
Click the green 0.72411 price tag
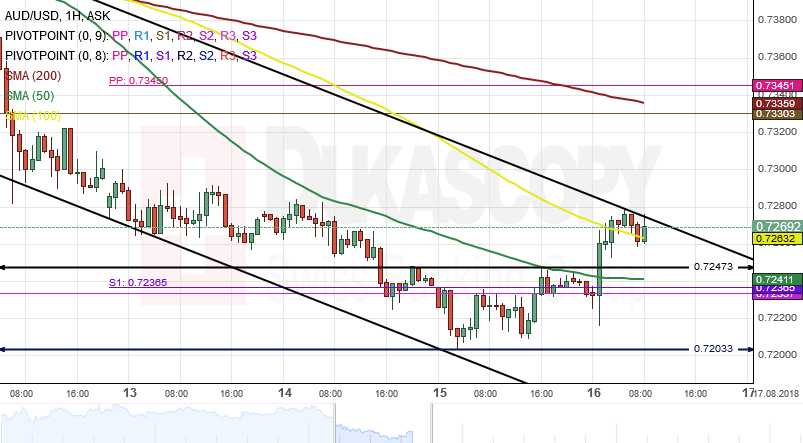(776, 279)
